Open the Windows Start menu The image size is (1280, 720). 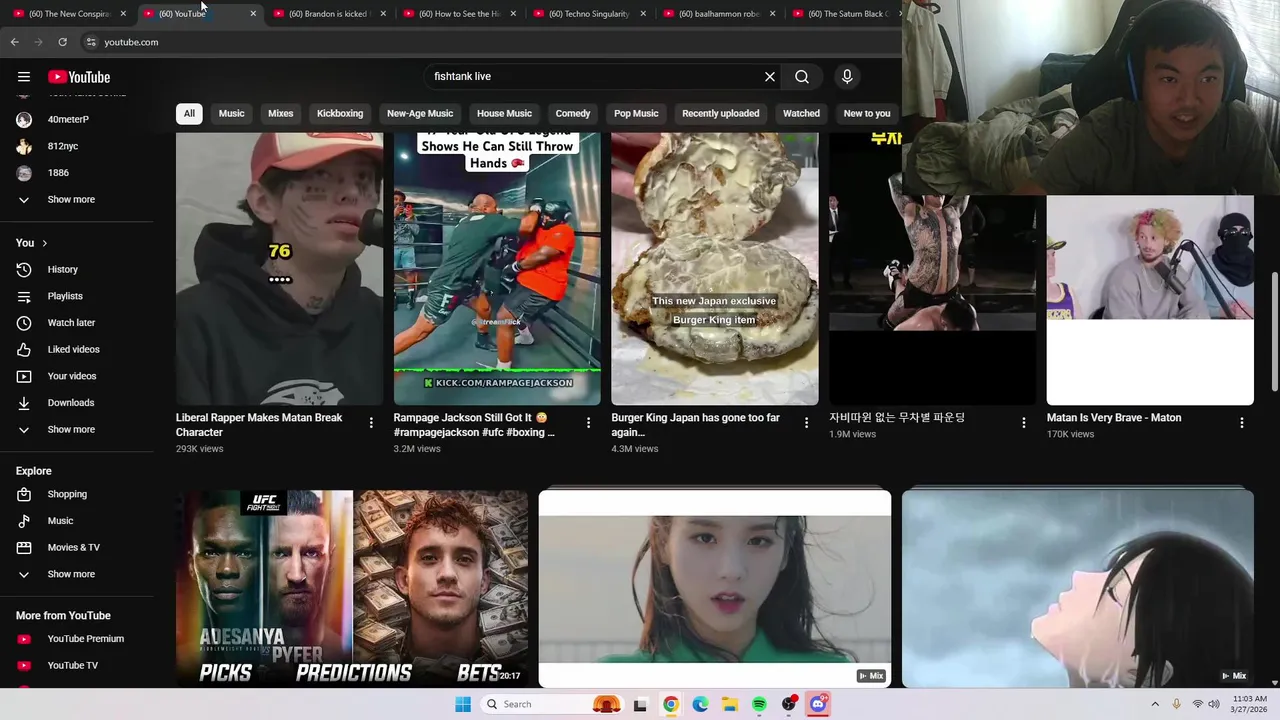tap(463, 704)
